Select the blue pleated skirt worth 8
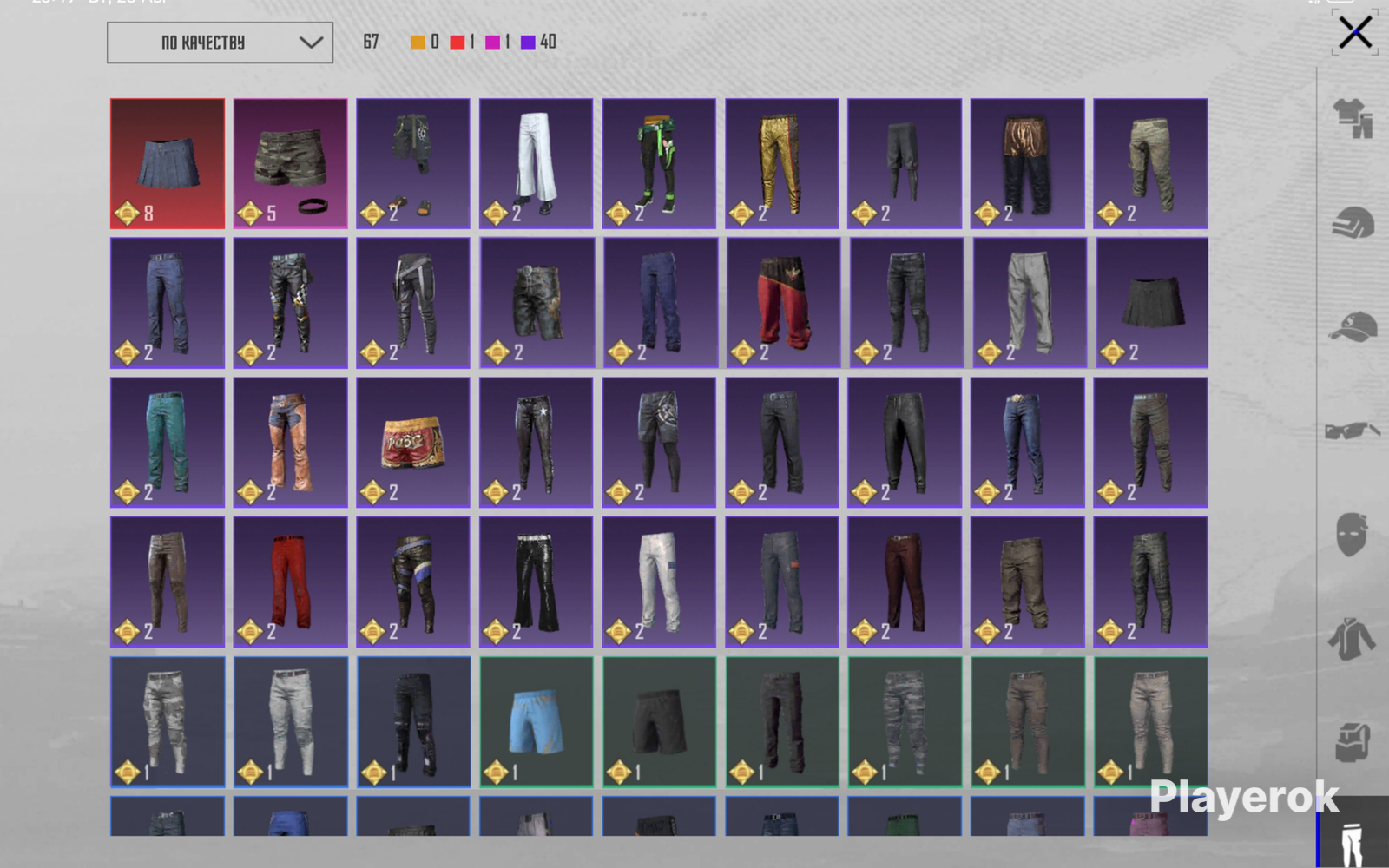The height and width of the screenshot is (868, 1389). pos(168,163)
